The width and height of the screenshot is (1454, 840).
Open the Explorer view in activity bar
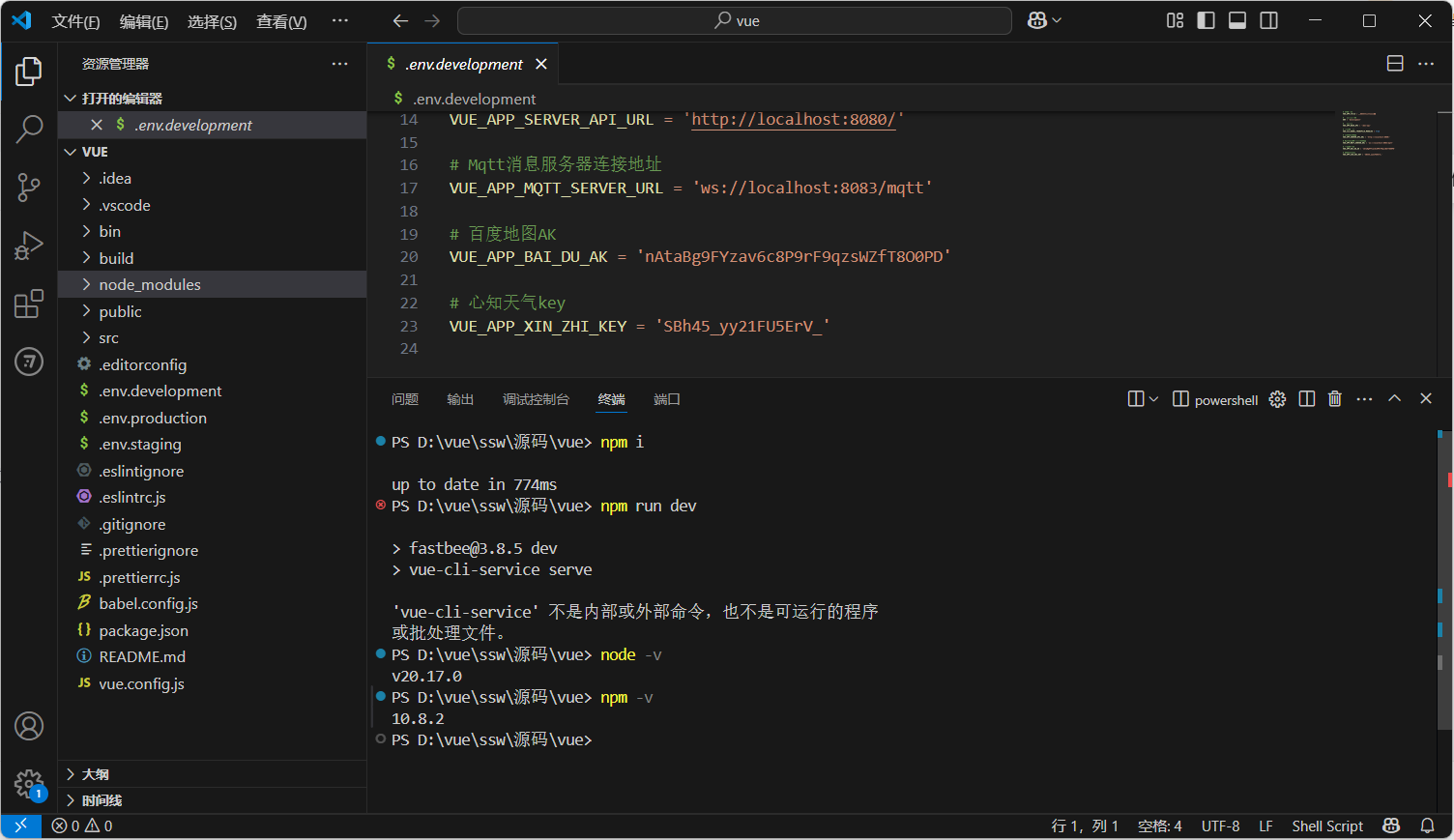[x=29, y=71]
